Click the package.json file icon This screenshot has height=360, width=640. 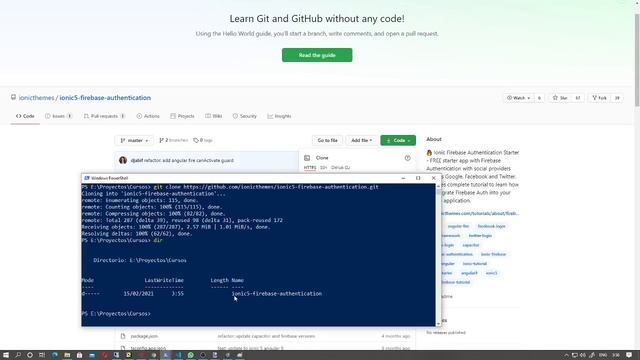(x=123, y=336)
